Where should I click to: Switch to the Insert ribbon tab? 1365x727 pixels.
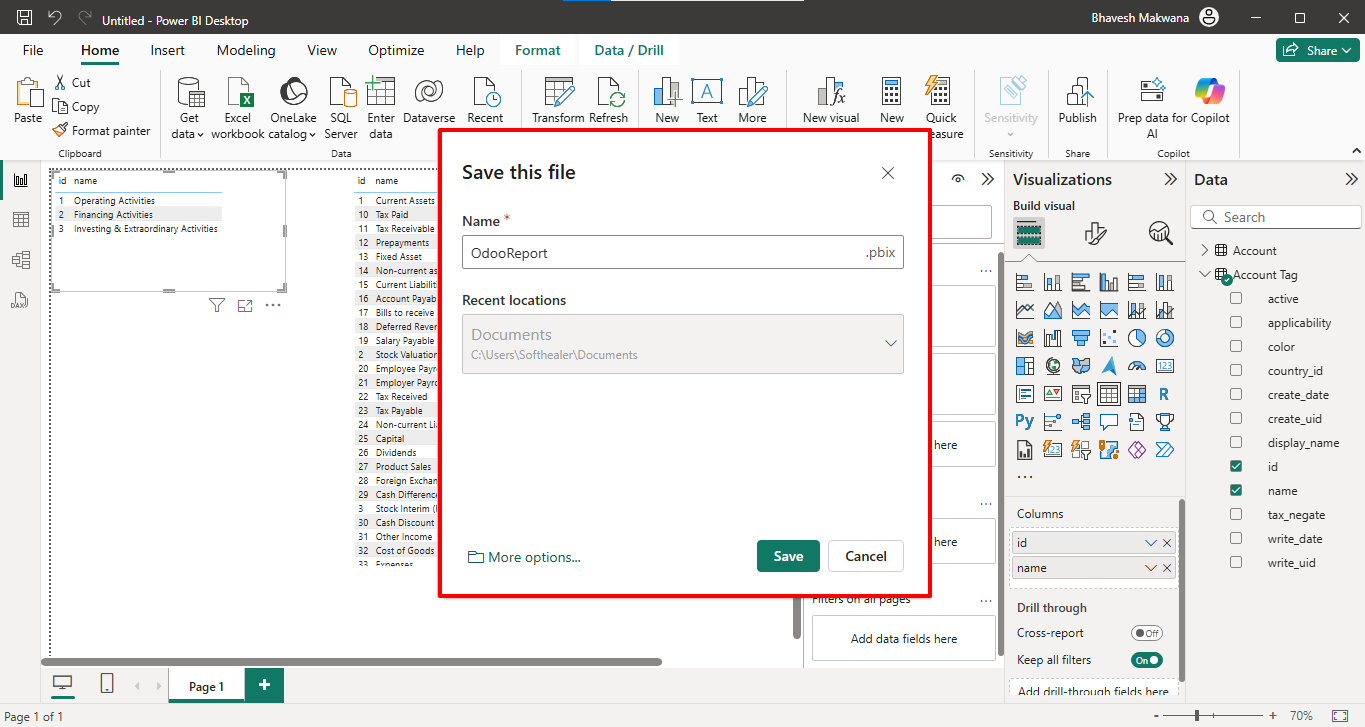[x=167, y=50]
